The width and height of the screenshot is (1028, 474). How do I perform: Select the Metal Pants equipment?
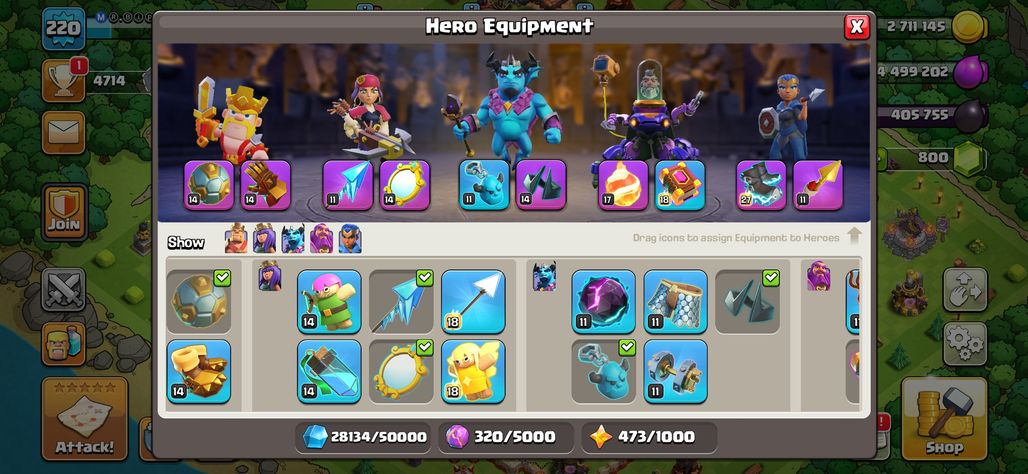point(675,302)
